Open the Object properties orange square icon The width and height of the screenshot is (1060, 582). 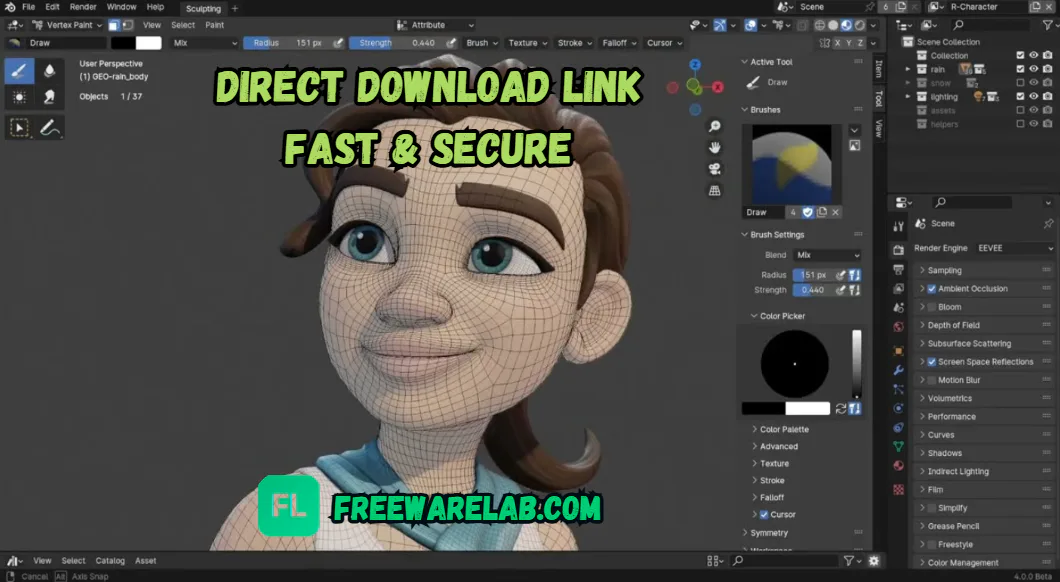898,351
